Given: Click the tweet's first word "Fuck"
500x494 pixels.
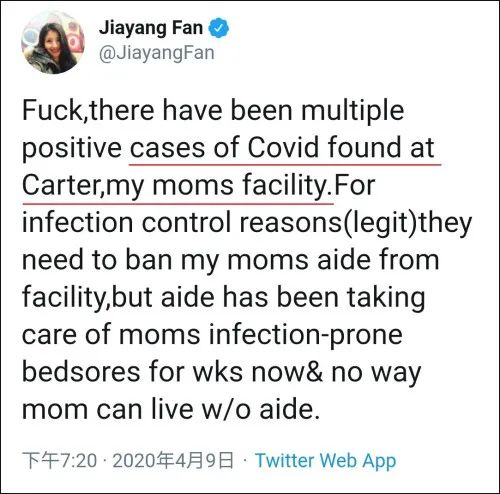Looking at the screenshot, I should coord(54,110).
